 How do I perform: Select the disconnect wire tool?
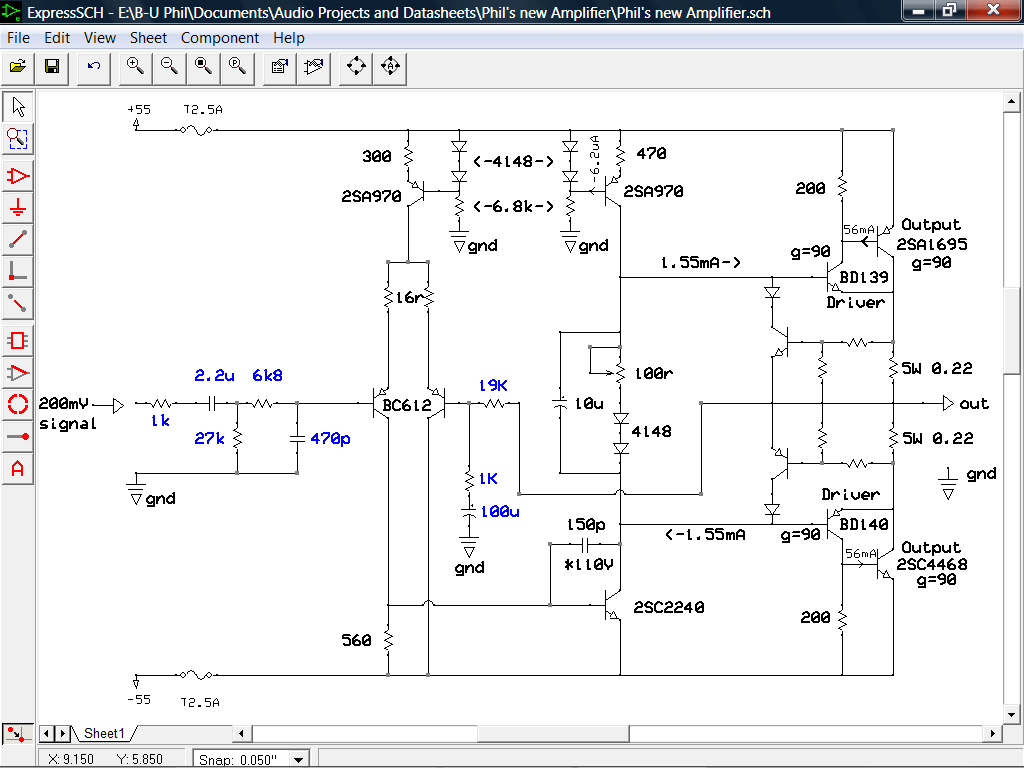pyautogui.click(x=18, y=304)
